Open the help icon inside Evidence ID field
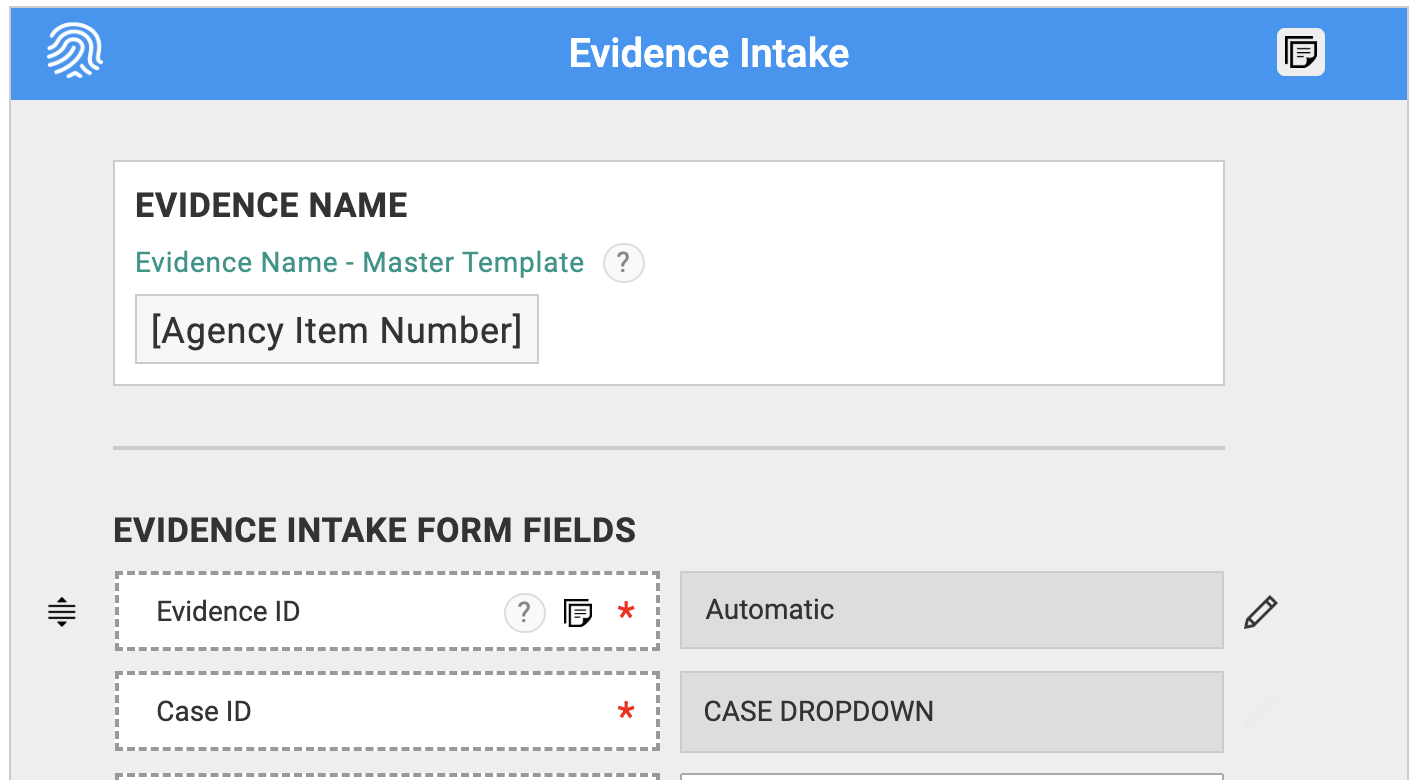The width and height of the screenshot is (1416, 780). 524,612
